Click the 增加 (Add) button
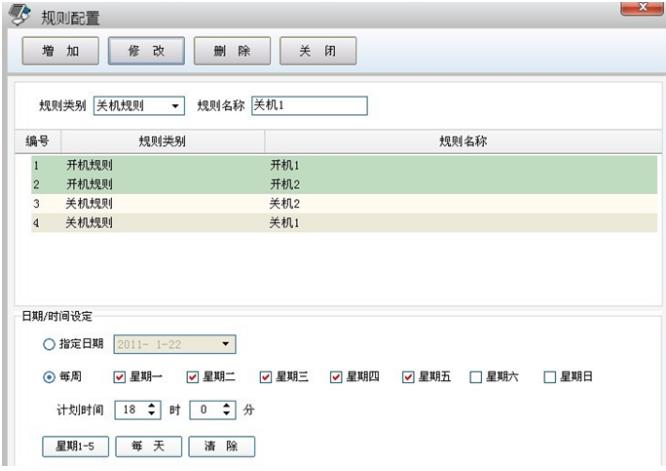Screen dimensions: 666x471 [61, 51]
